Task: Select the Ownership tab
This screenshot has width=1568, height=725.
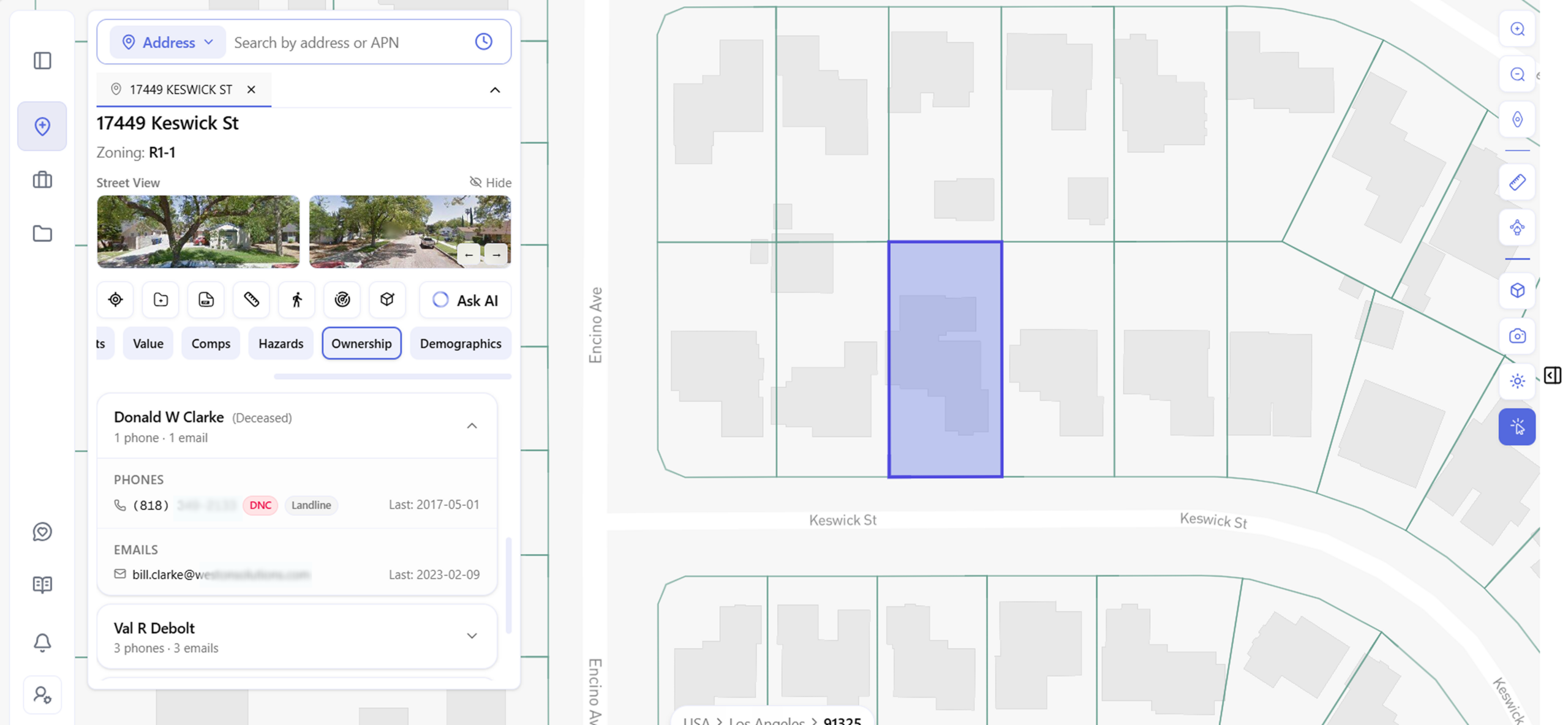Action: coord(361,344)
